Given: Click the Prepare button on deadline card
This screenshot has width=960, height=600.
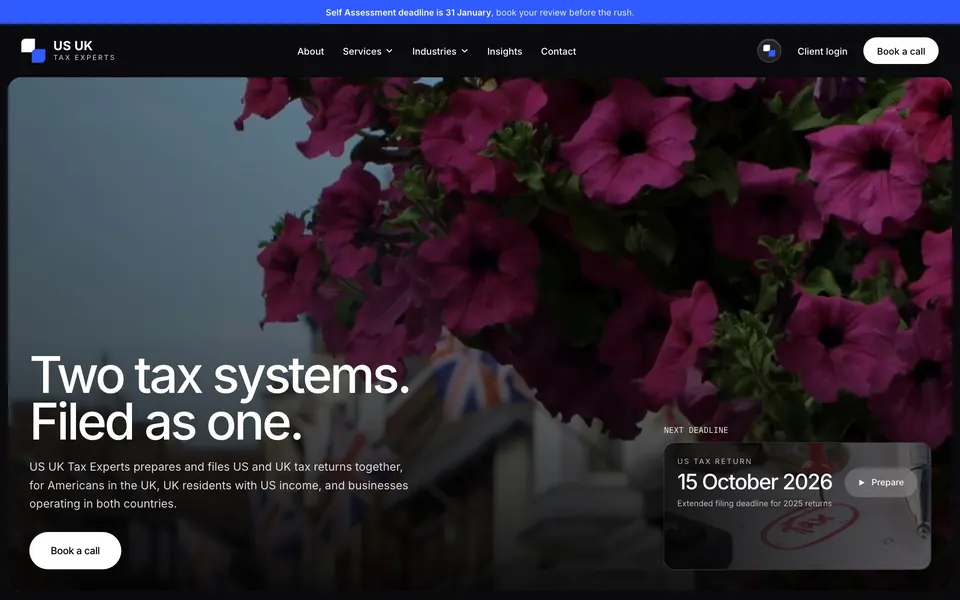Looking at the screenshot, I should [x=881, y=482].
